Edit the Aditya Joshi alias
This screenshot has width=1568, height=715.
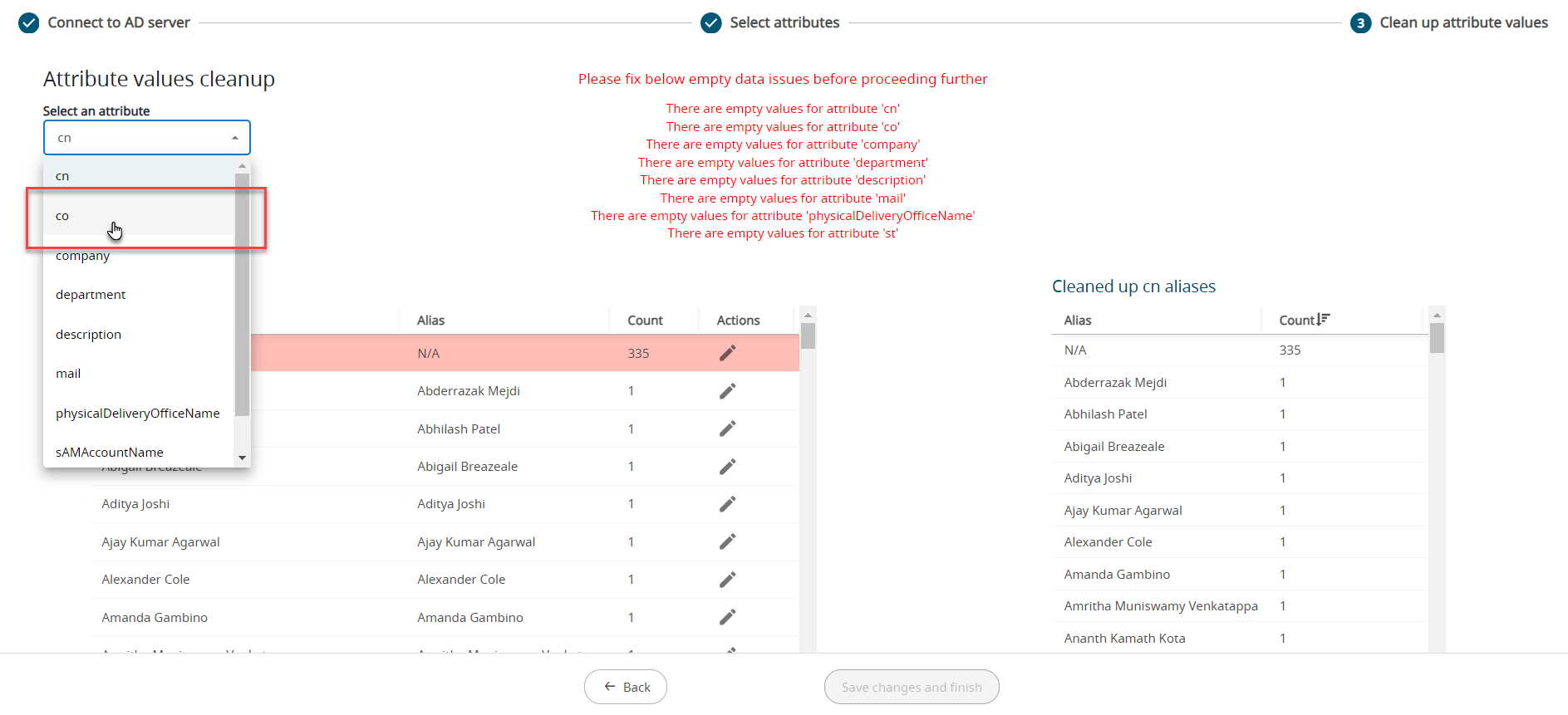click(727, 504)
